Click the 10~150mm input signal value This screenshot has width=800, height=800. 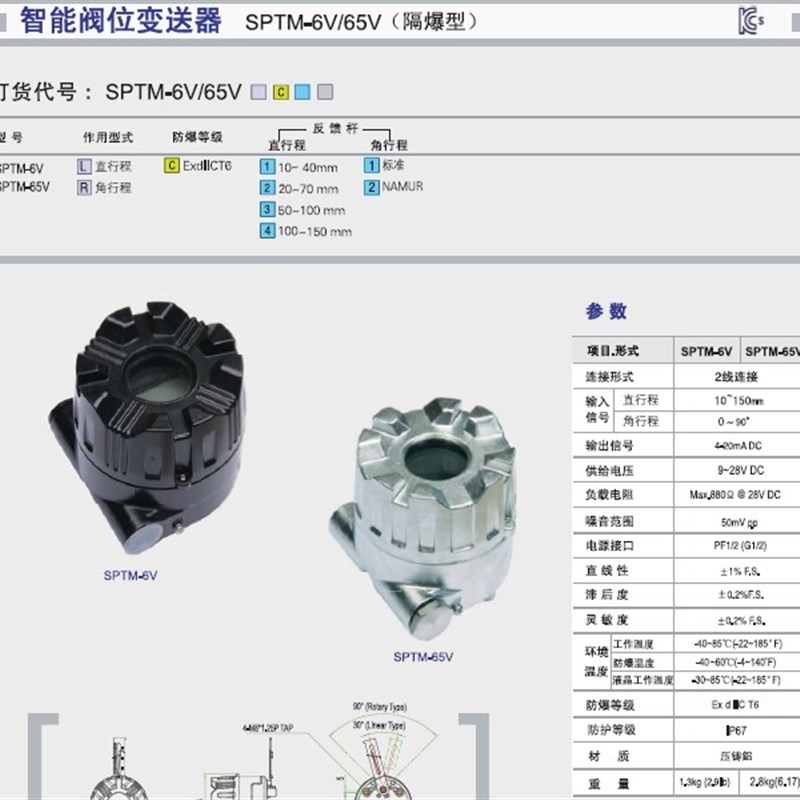click(739, 401)
